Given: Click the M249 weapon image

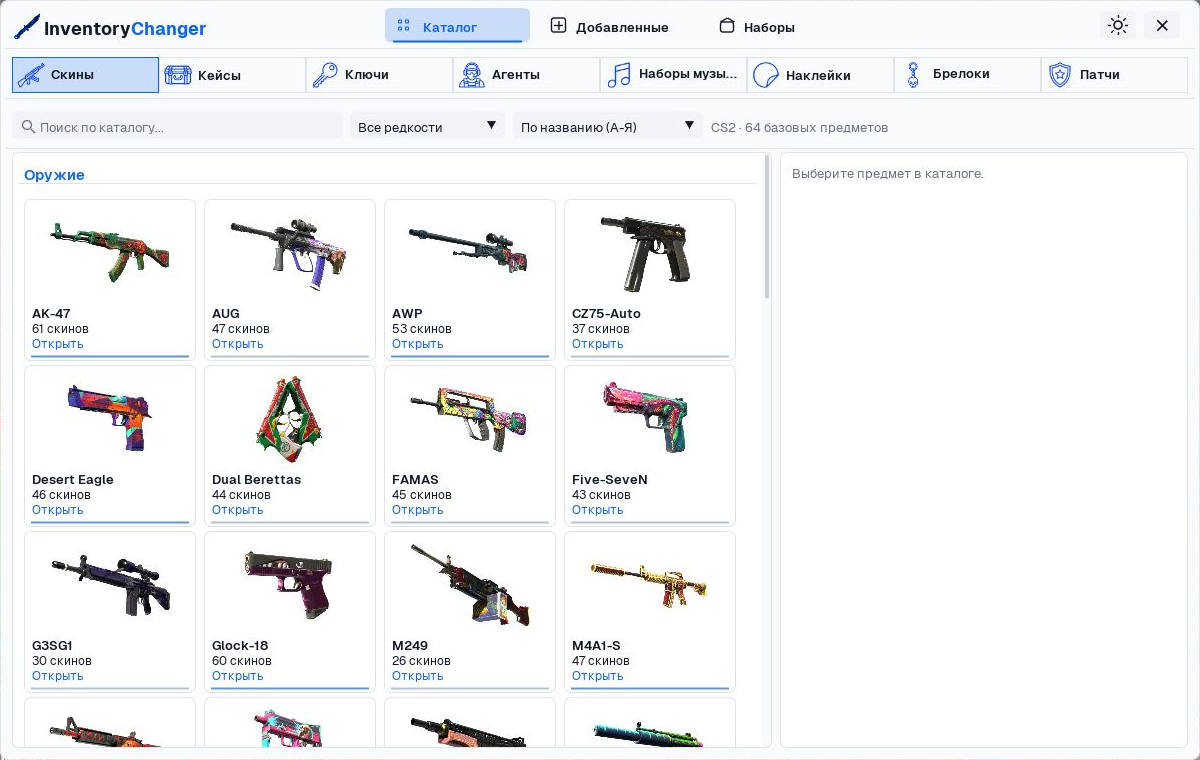Looking at the screenshot, I should 470,585.
